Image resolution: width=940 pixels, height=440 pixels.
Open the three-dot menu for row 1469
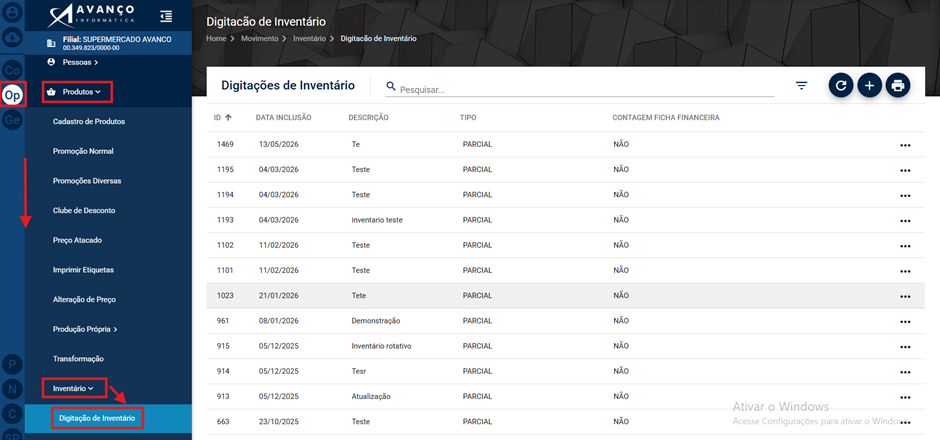click(x=905, y=145)
